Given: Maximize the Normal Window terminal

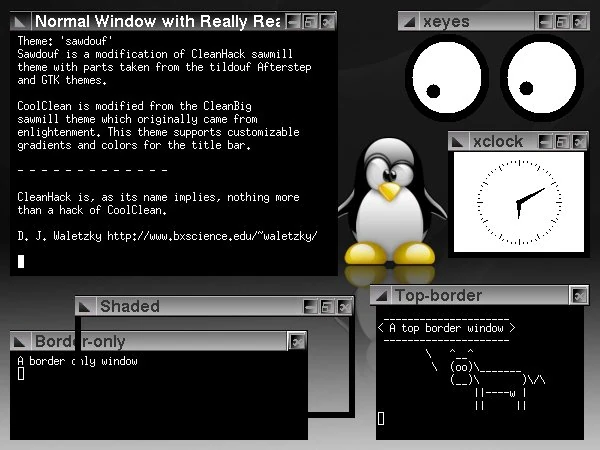Looking at the screenshot, I should [x=310, y=22].
